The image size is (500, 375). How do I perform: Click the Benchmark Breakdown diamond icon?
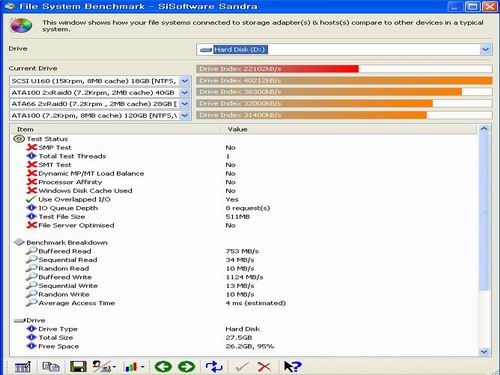tap(19, 242)
